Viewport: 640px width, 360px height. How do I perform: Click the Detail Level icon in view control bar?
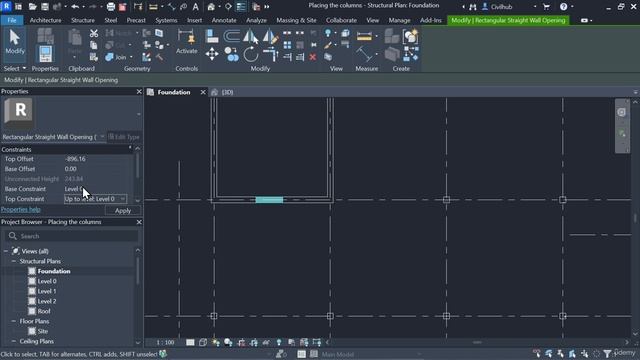pos(190,342)
